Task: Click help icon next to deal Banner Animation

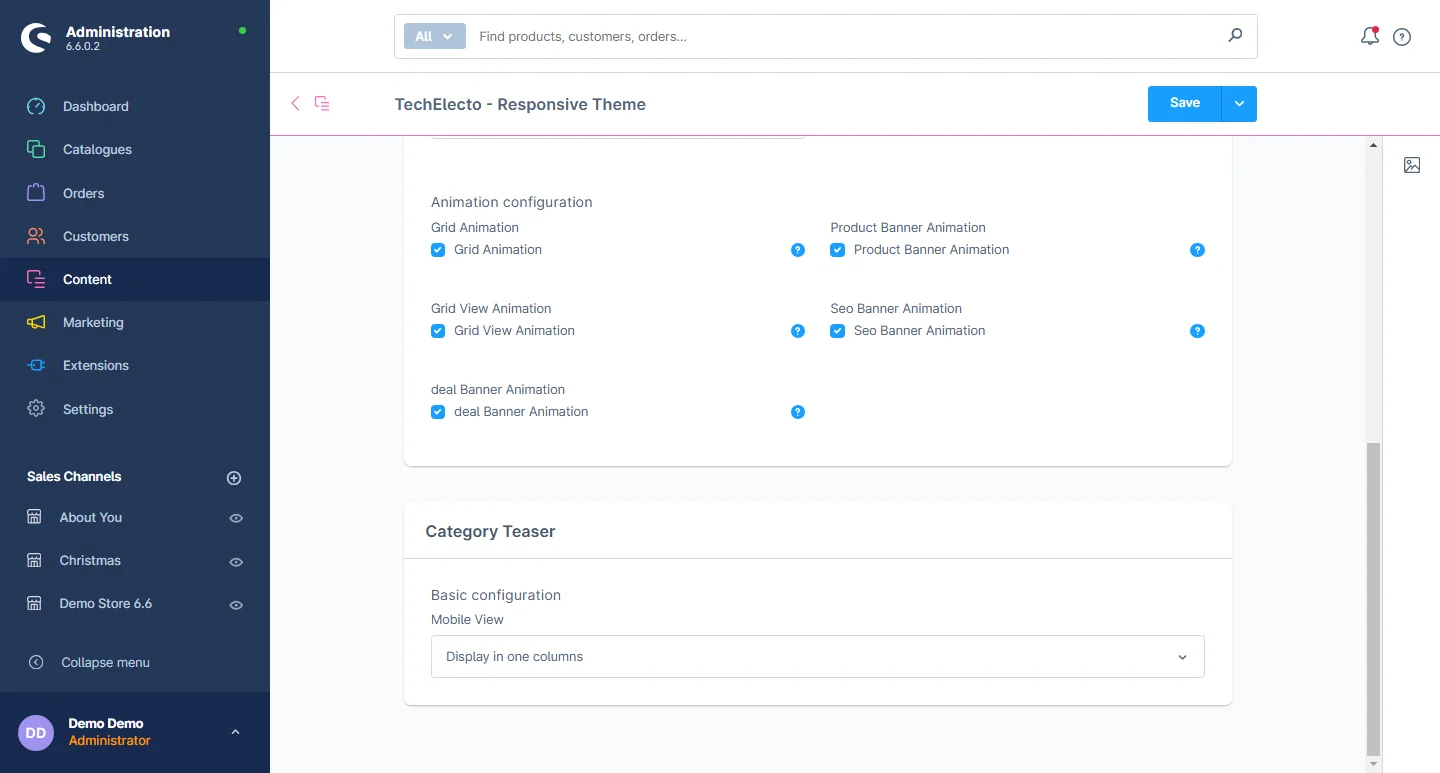Action: click(798, 412)
